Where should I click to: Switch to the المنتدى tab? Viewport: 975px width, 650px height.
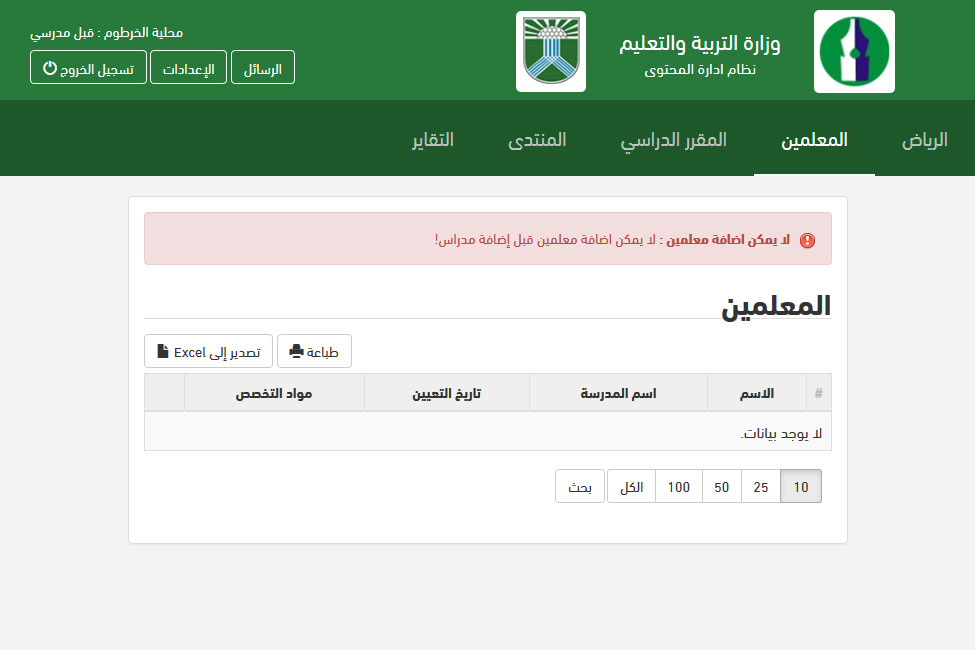537,140
